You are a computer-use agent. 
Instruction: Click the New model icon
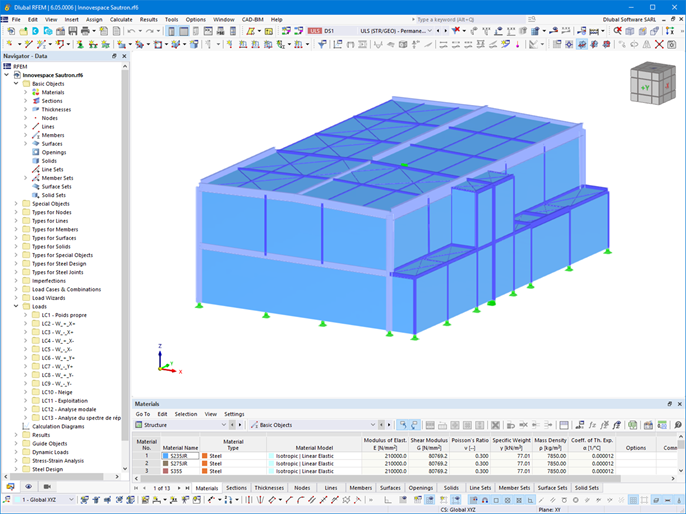(x=11, y=31)
